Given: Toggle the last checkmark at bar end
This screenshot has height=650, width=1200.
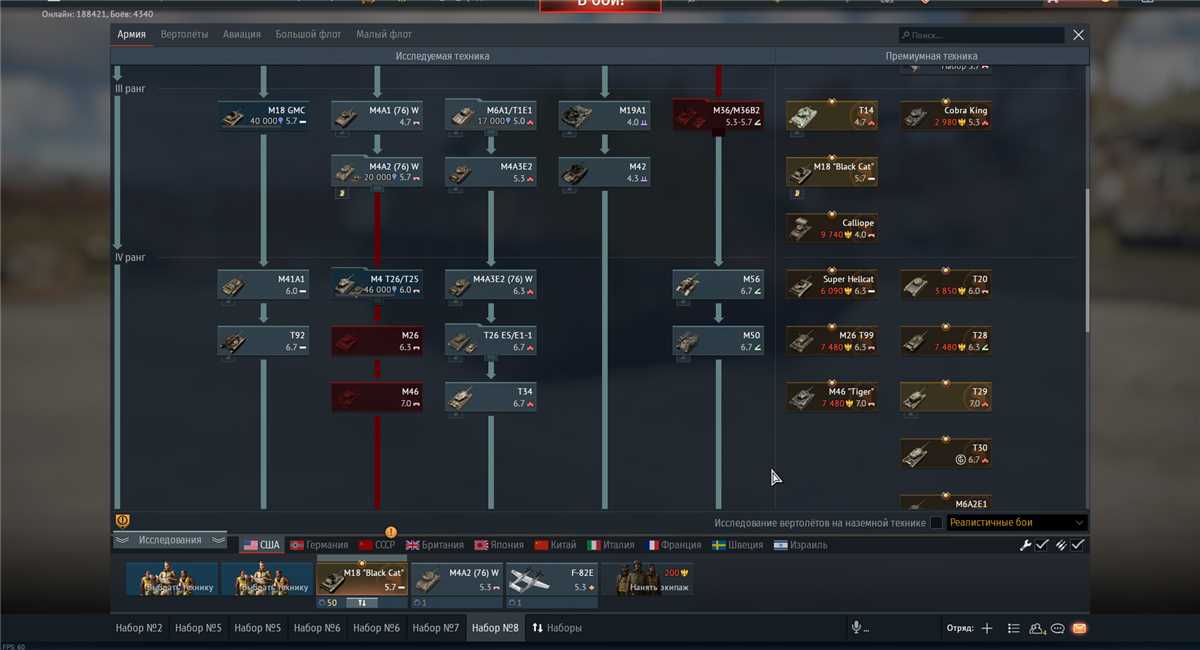Looking at the screenshot, I should click(1078, 545).
